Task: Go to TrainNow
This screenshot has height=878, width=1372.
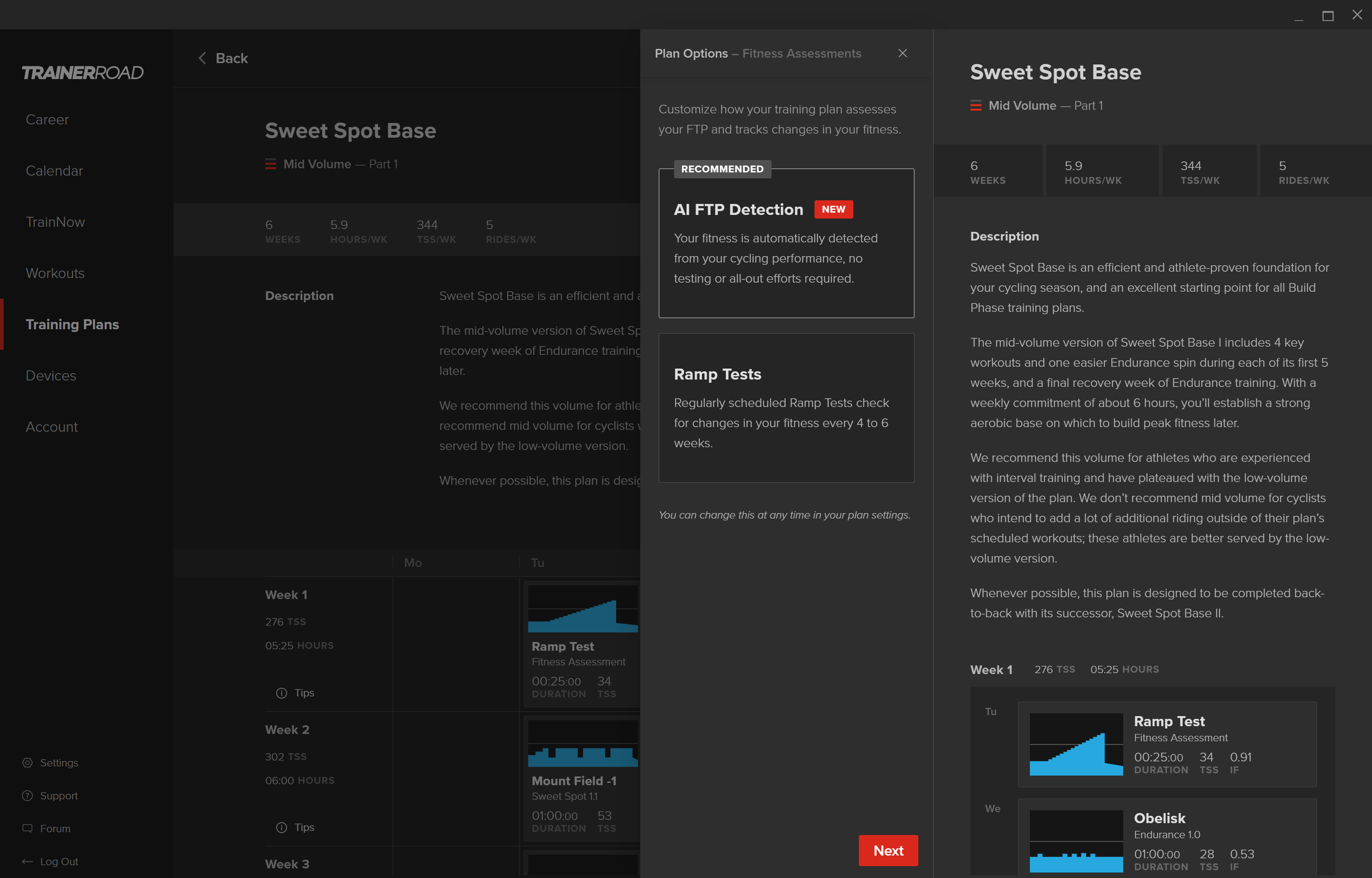Action: [55, 222]
